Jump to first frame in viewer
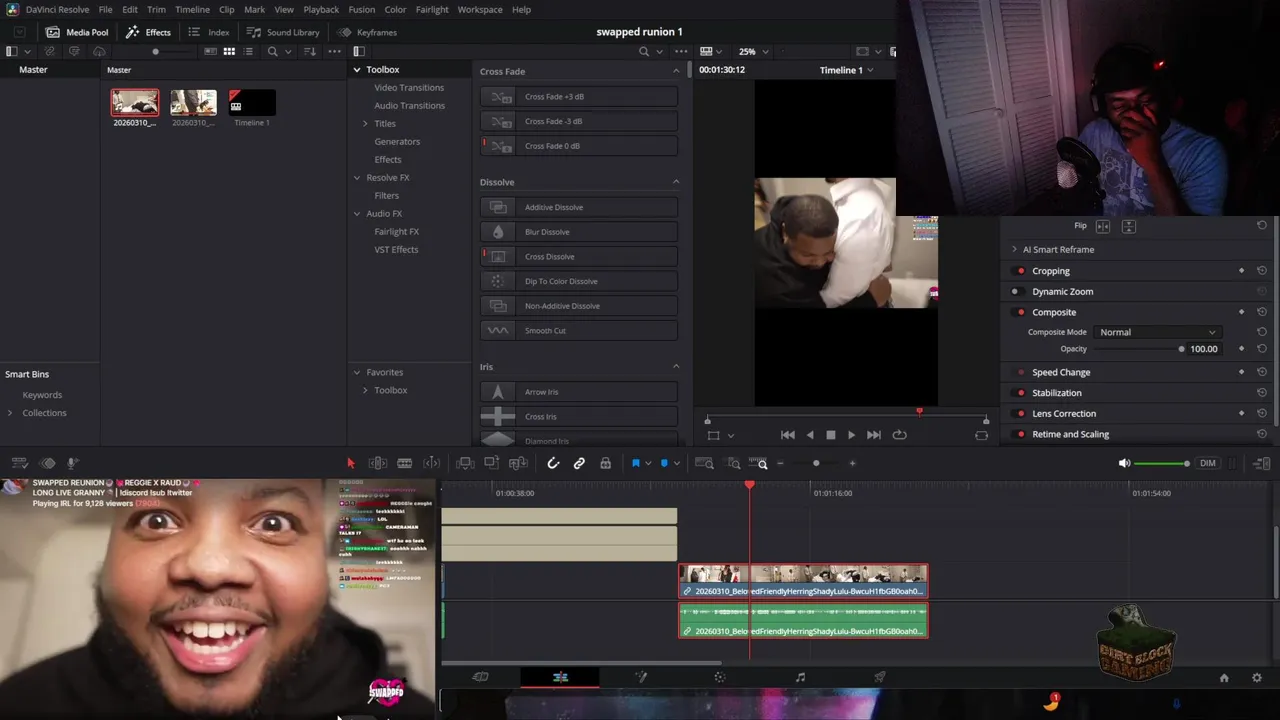1280x720 pixels. coord(788,435)
